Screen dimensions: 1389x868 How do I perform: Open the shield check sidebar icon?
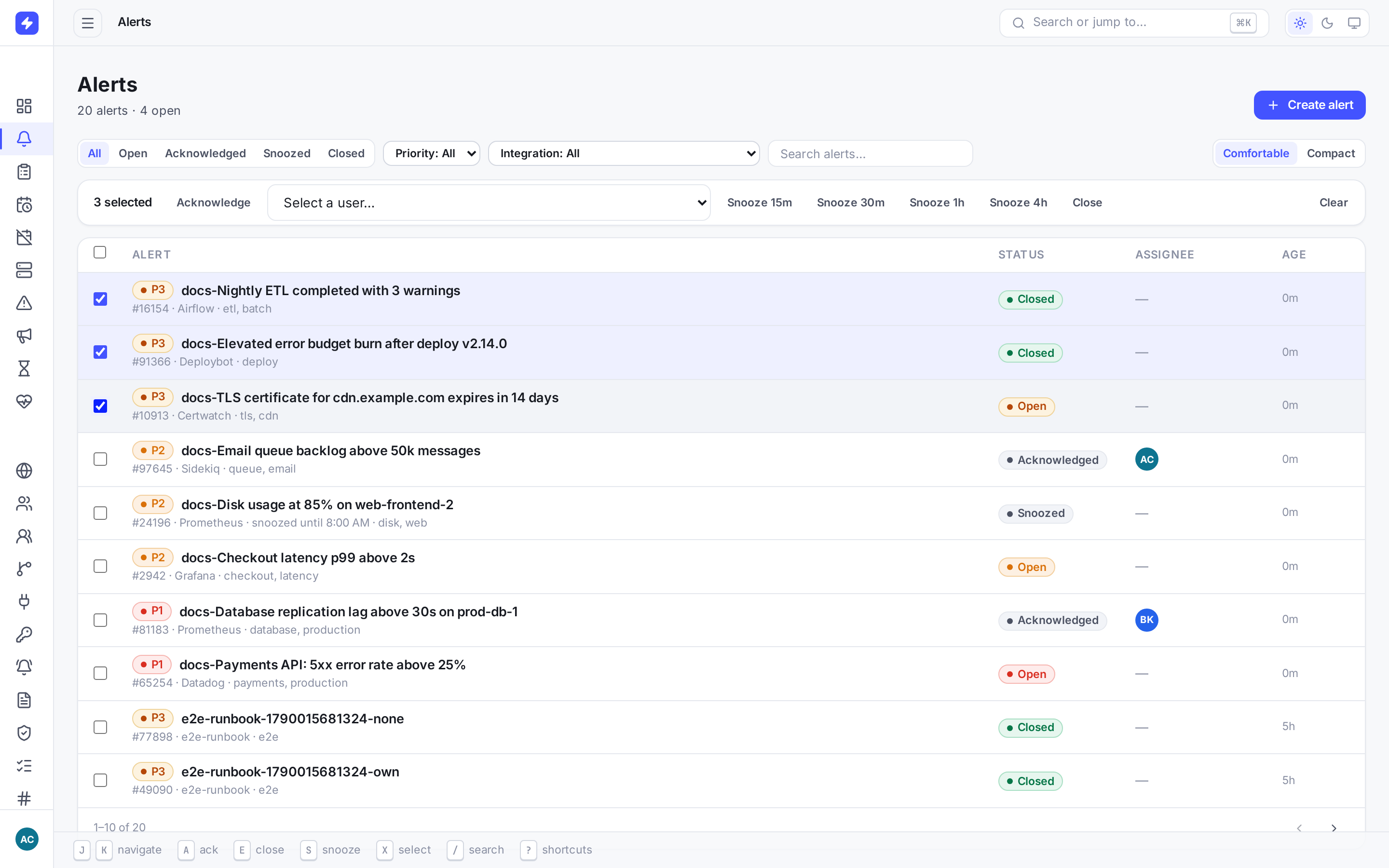tap(24, 732)
